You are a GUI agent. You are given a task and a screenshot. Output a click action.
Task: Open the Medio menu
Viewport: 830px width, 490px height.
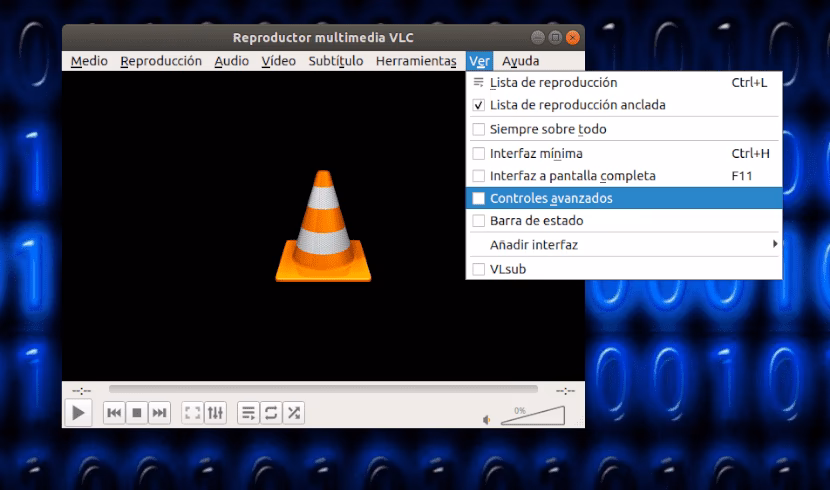(x=89, y=61)
